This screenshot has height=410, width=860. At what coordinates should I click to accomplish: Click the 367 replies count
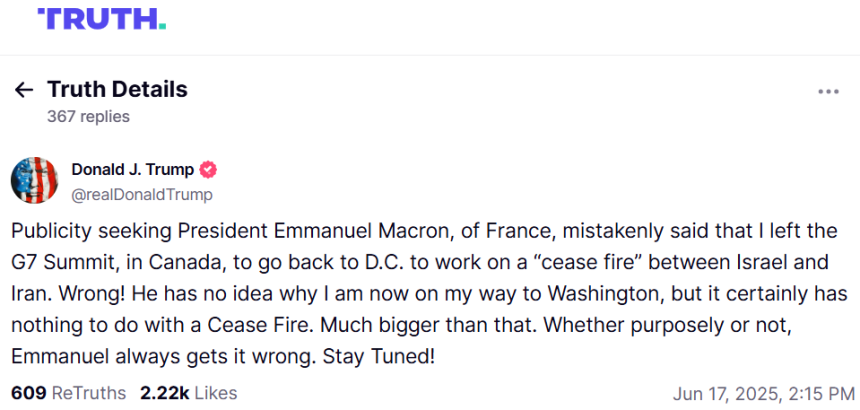(88, 117)
